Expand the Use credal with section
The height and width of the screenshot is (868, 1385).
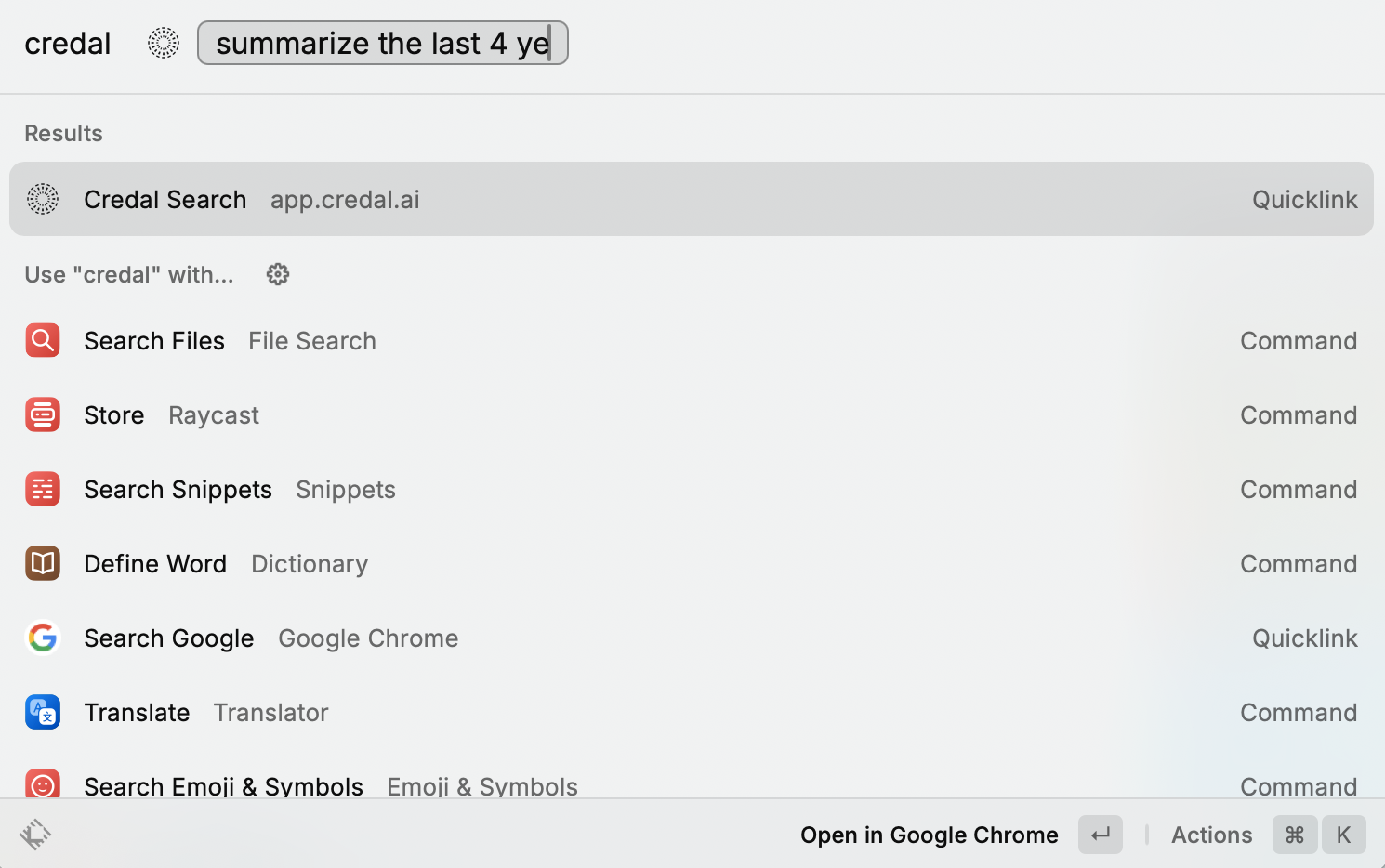click(x=129, y=274)
